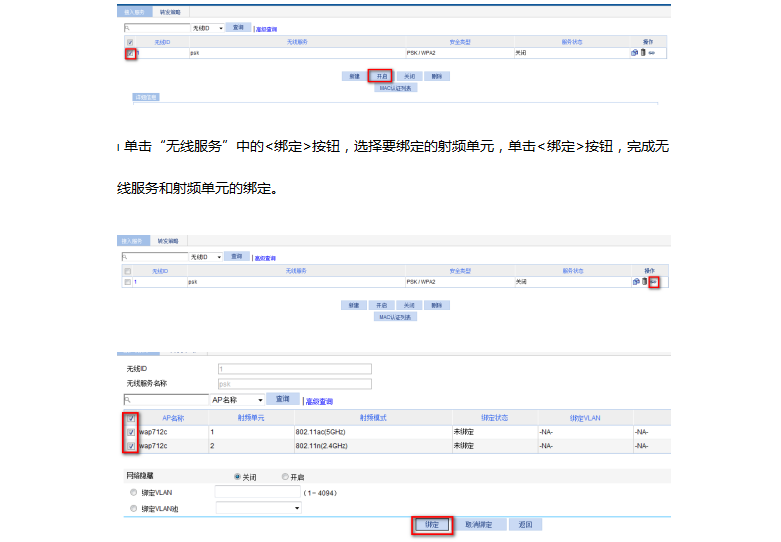Select 开启 radio for 网络隐藏
781x542 pixels.
click(x=285, y=477)
